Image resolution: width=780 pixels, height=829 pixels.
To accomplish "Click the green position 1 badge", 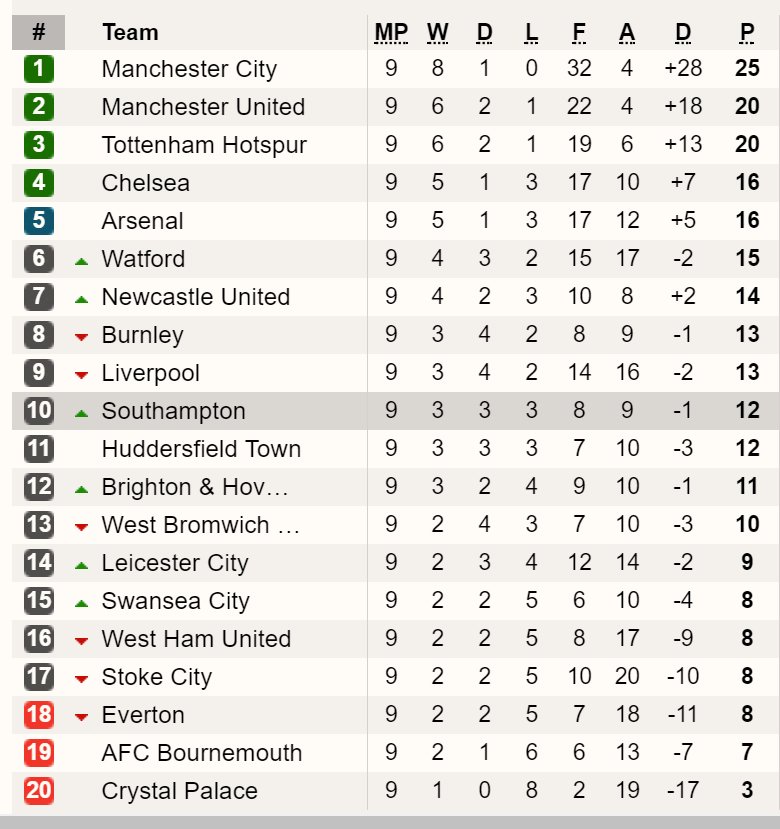I will point(39,69).
